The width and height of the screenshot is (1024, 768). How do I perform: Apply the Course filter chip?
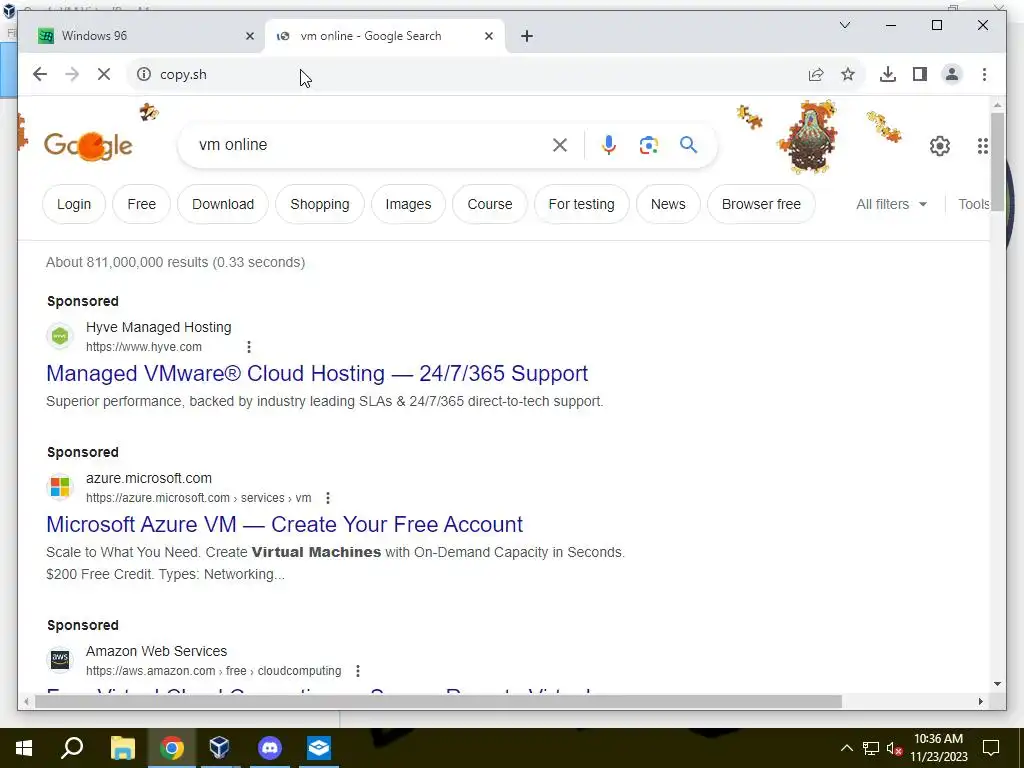(x=490, y=204)
